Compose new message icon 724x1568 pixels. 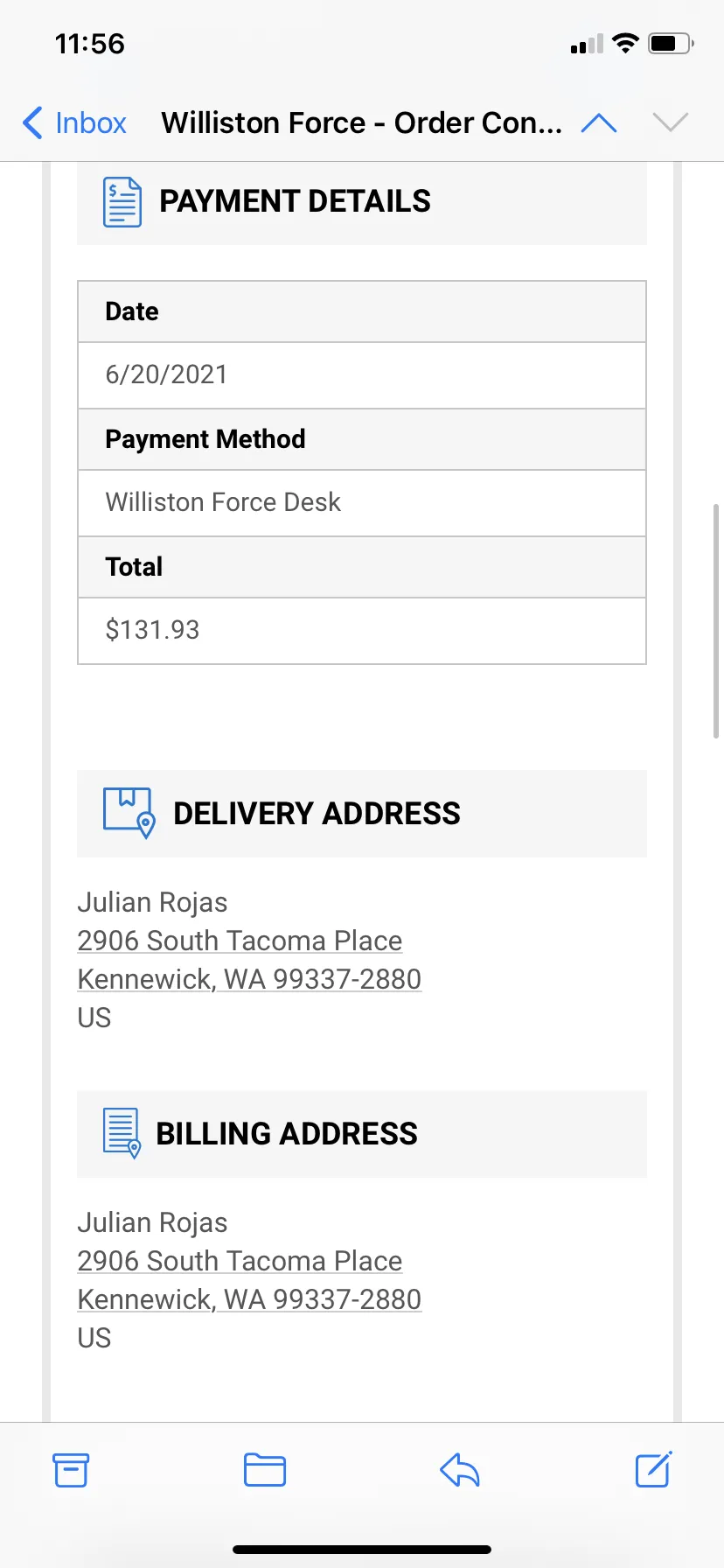click(x=653, y=1469)
